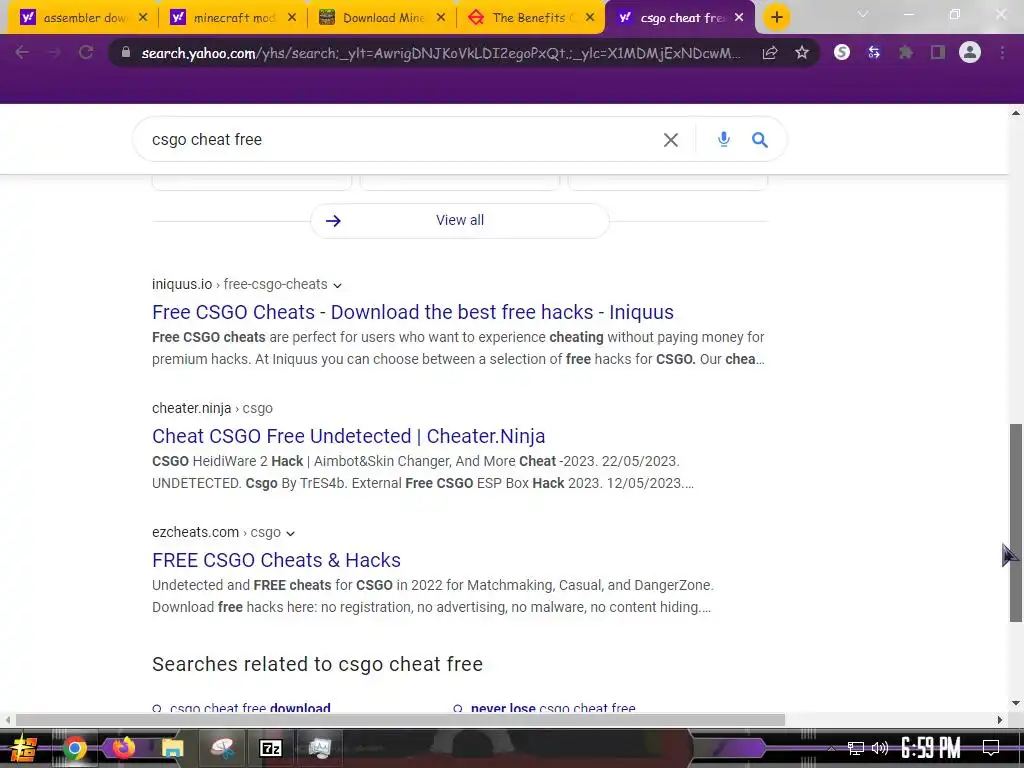Clear the search box with the X icon

671,140
